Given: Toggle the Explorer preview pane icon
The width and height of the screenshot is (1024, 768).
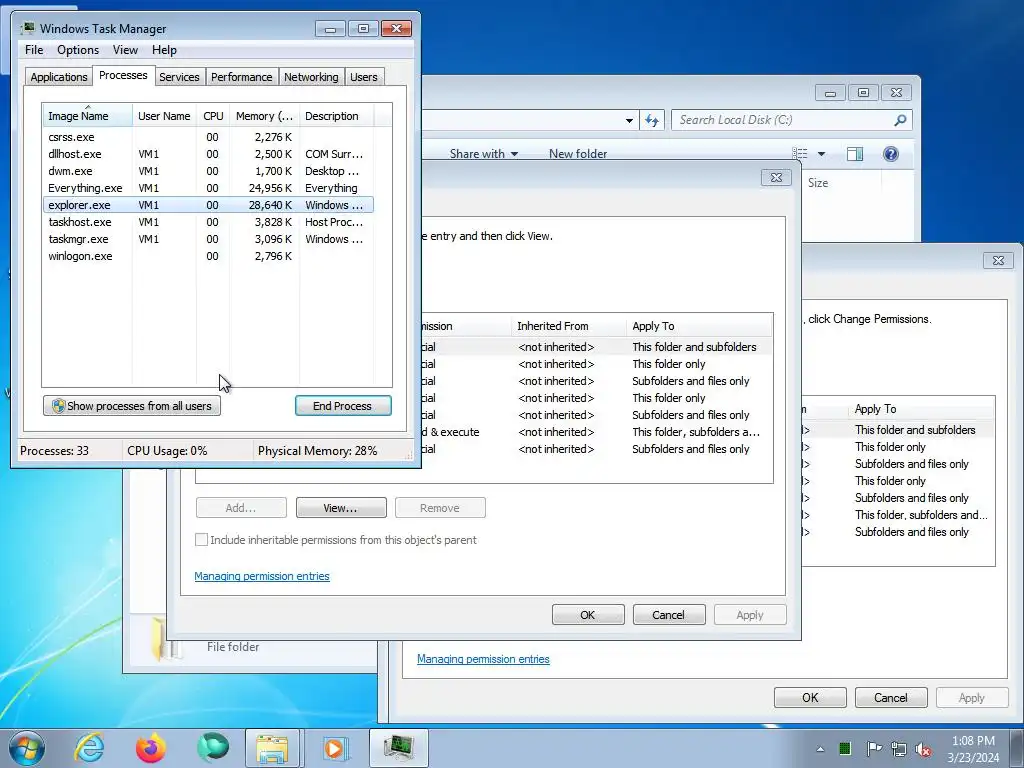Looking at the screenshot, I should click(x=855, y=153).
